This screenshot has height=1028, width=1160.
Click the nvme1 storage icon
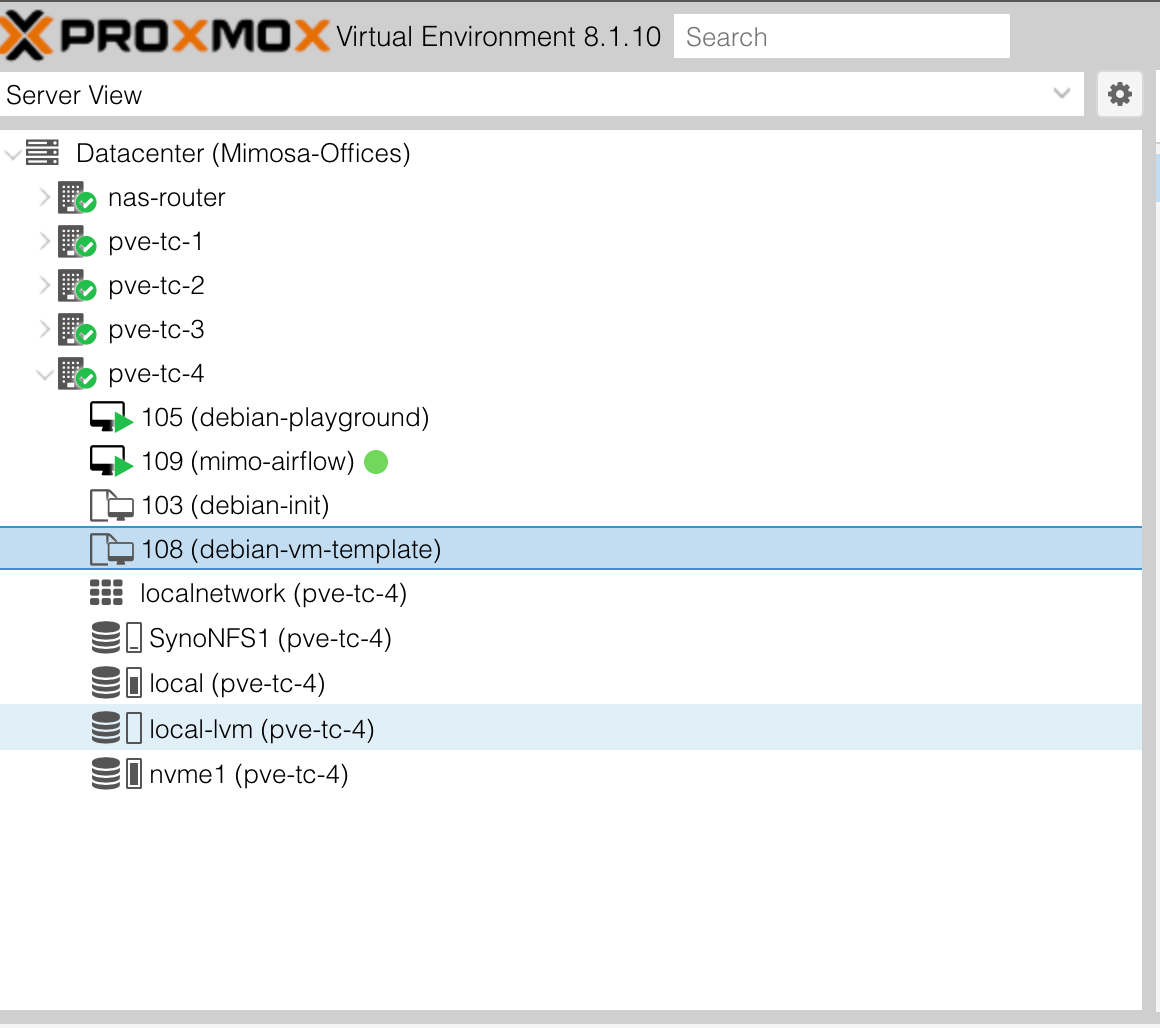tap(106, 774)
